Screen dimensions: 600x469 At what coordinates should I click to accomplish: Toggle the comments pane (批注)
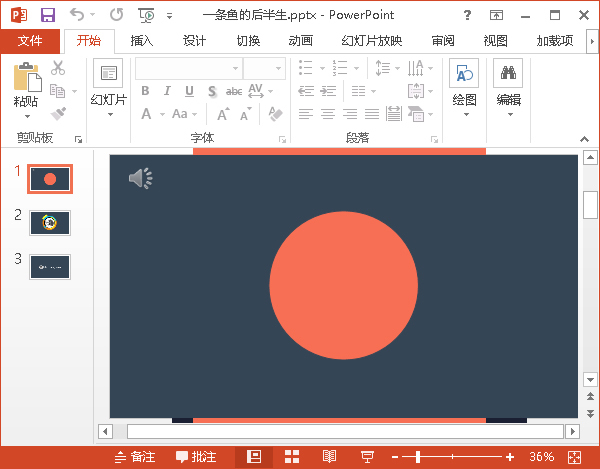[x=196, y=457]
